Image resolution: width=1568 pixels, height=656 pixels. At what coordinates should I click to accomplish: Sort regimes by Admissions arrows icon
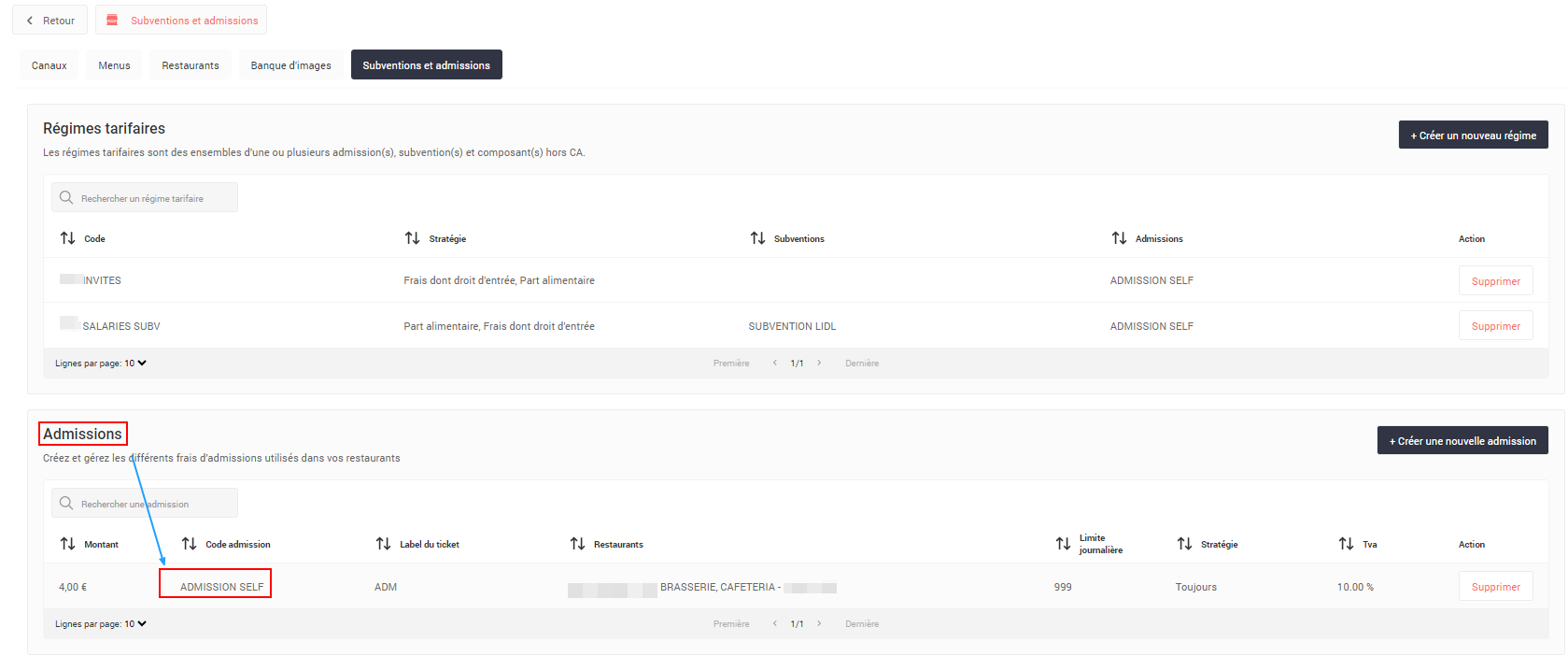pyautogui.click(x=1119, y=238)
